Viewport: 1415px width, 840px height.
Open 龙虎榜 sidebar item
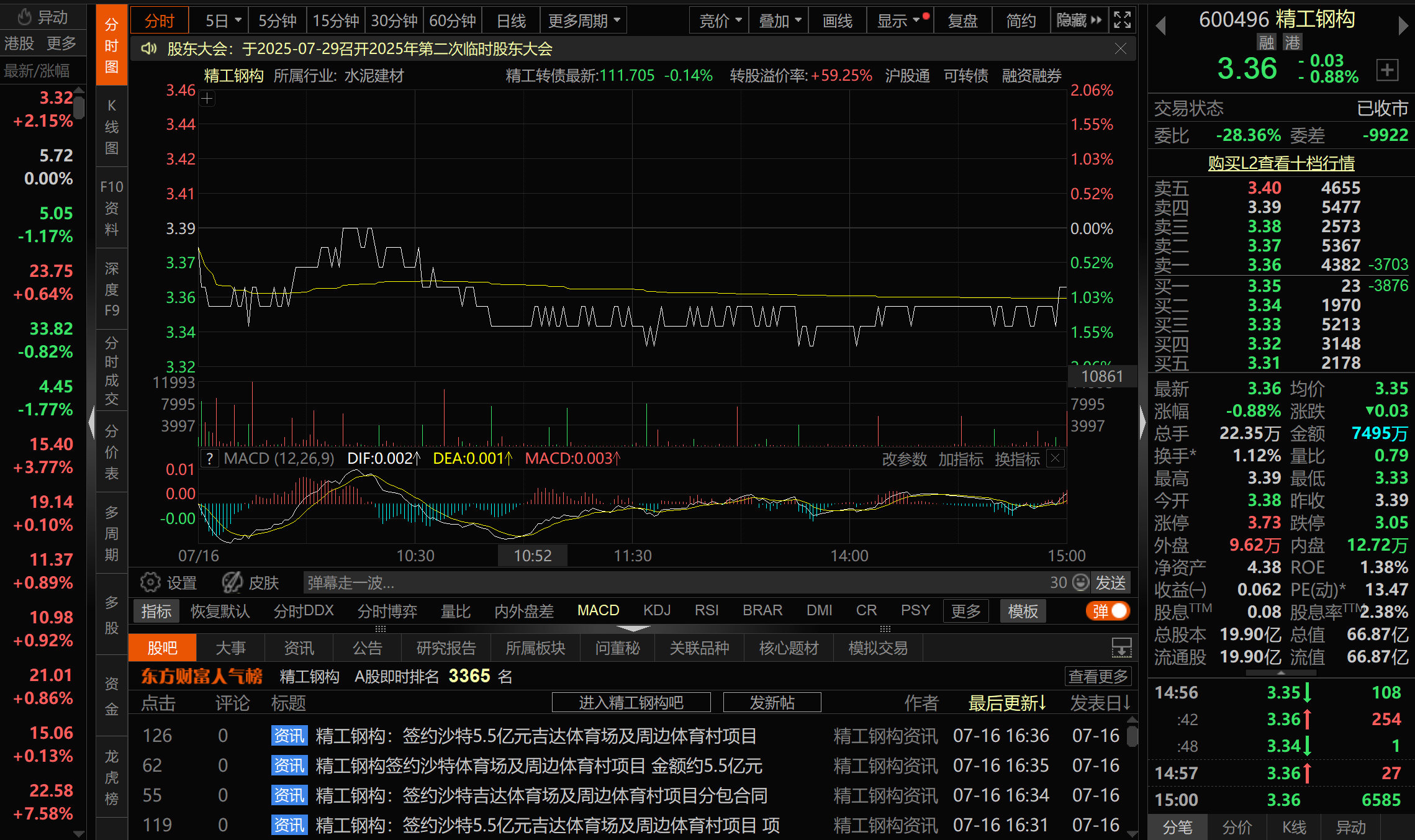[112, 777]
